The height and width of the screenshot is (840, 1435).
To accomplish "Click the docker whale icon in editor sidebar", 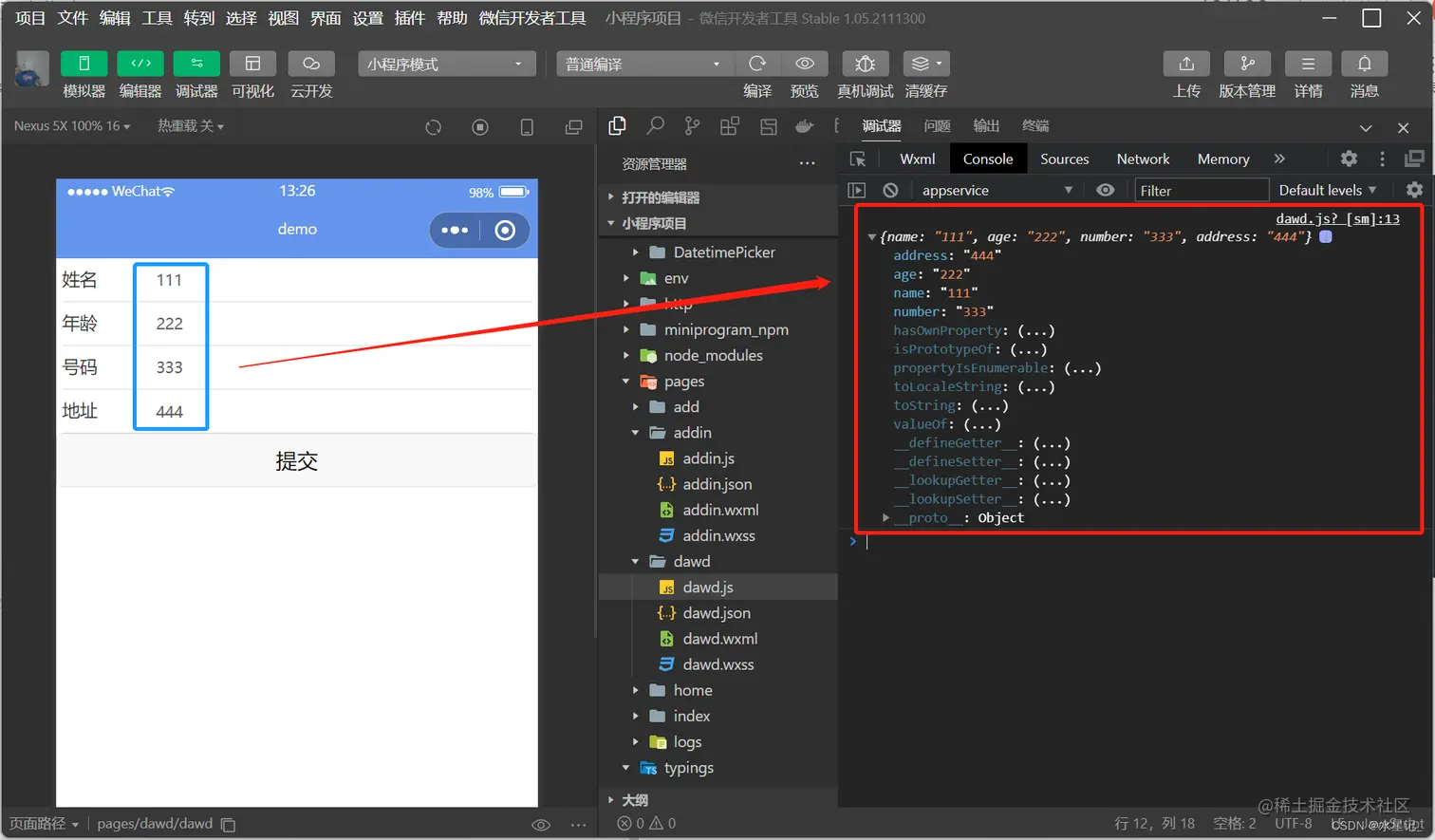I will 805,126.
